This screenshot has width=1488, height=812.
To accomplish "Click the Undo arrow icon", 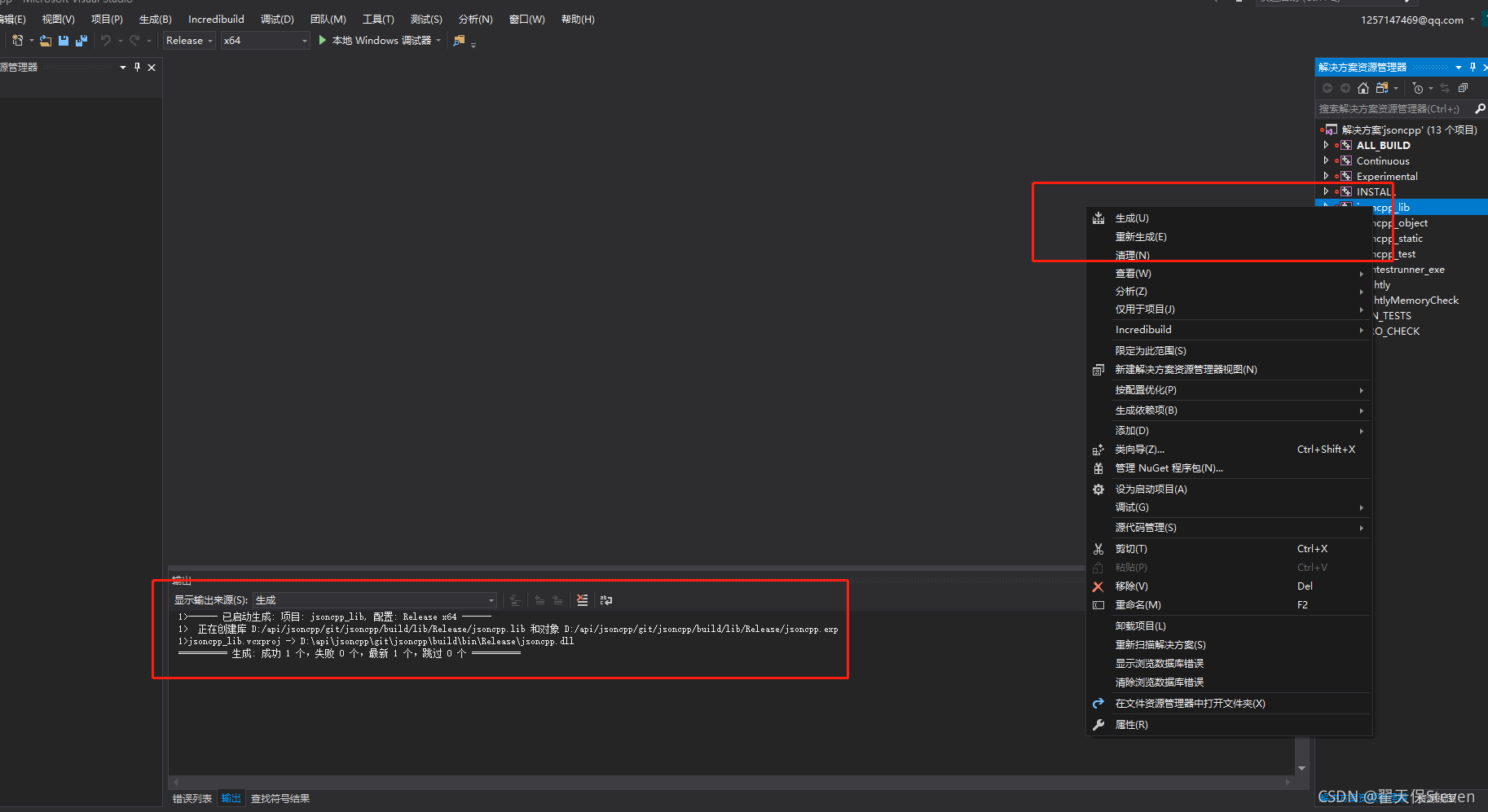I will pos(106,41).
